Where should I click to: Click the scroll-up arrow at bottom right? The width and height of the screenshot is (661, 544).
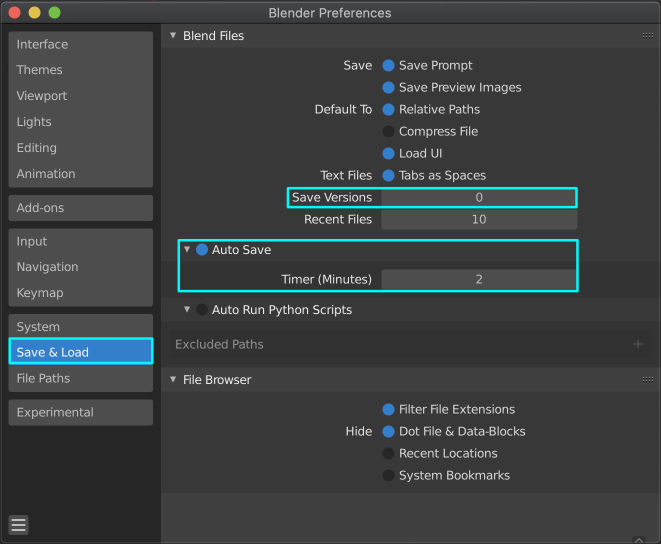[x=639, y=539]
